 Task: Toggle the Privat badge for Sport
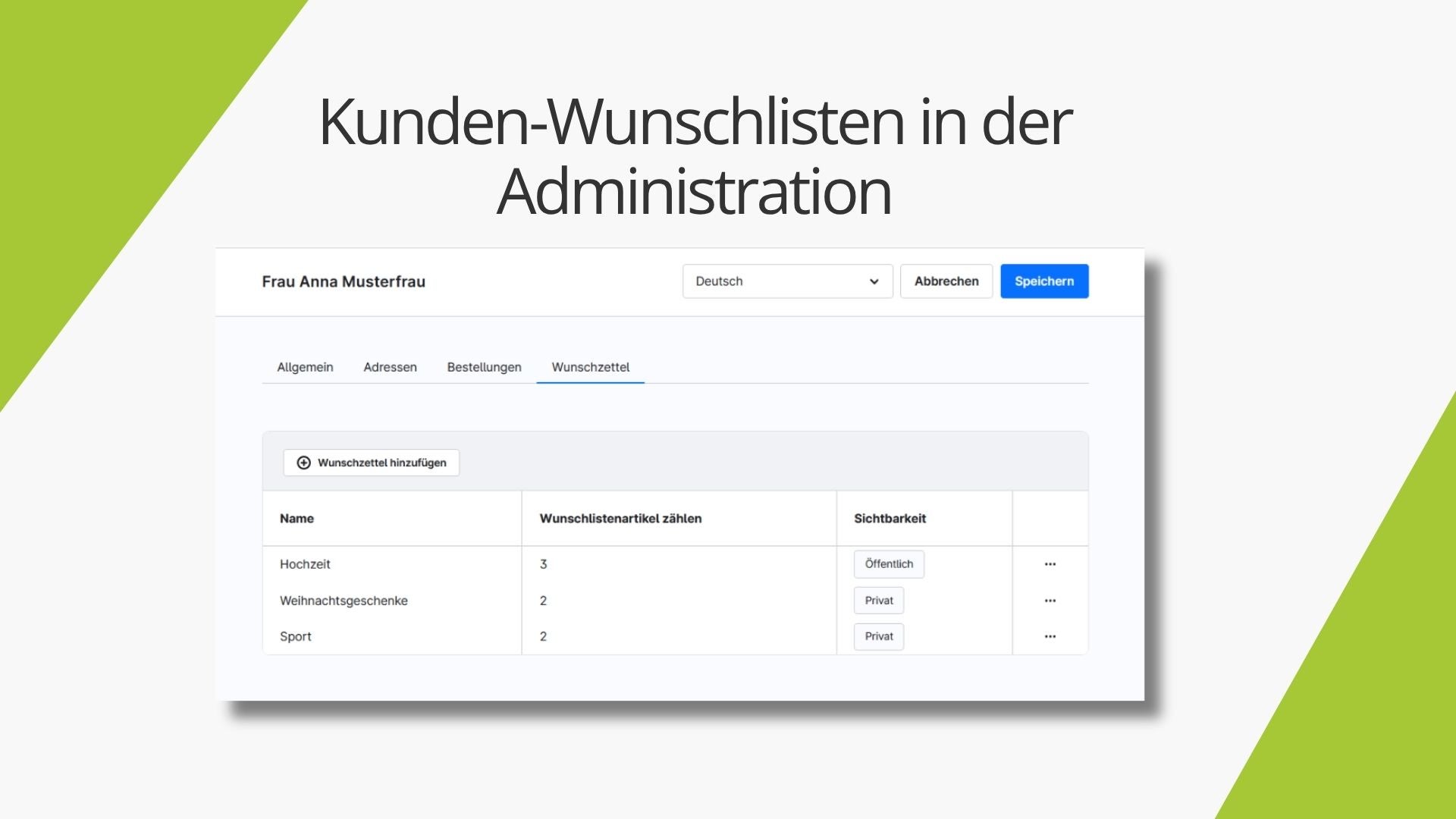(879, 637)
